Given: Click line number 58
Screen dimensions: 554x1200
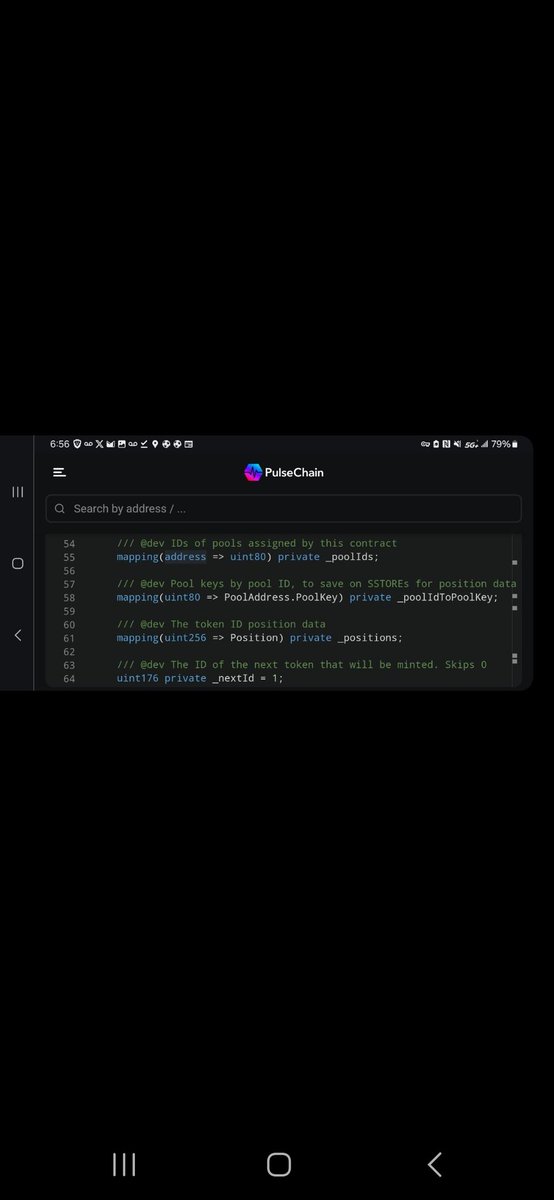Looking at the screenshot, I should click(69, 597).
